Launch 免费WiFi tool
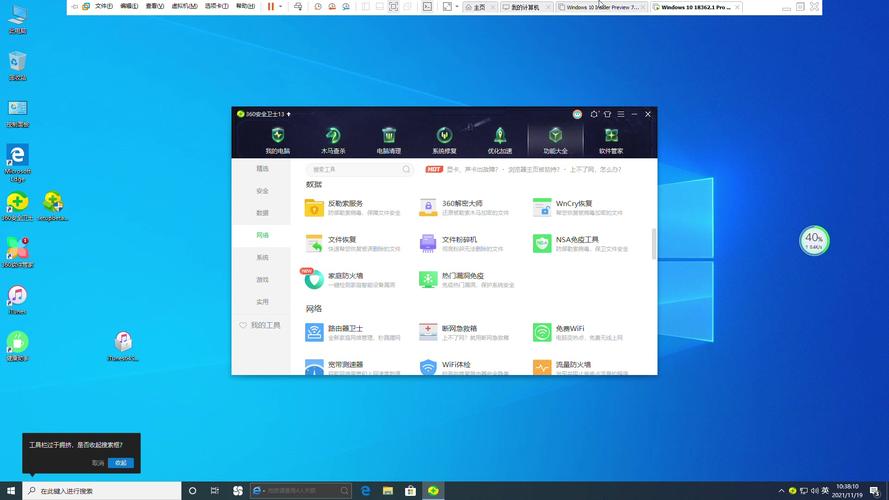The image size is (889, 500). pos(578,332)
